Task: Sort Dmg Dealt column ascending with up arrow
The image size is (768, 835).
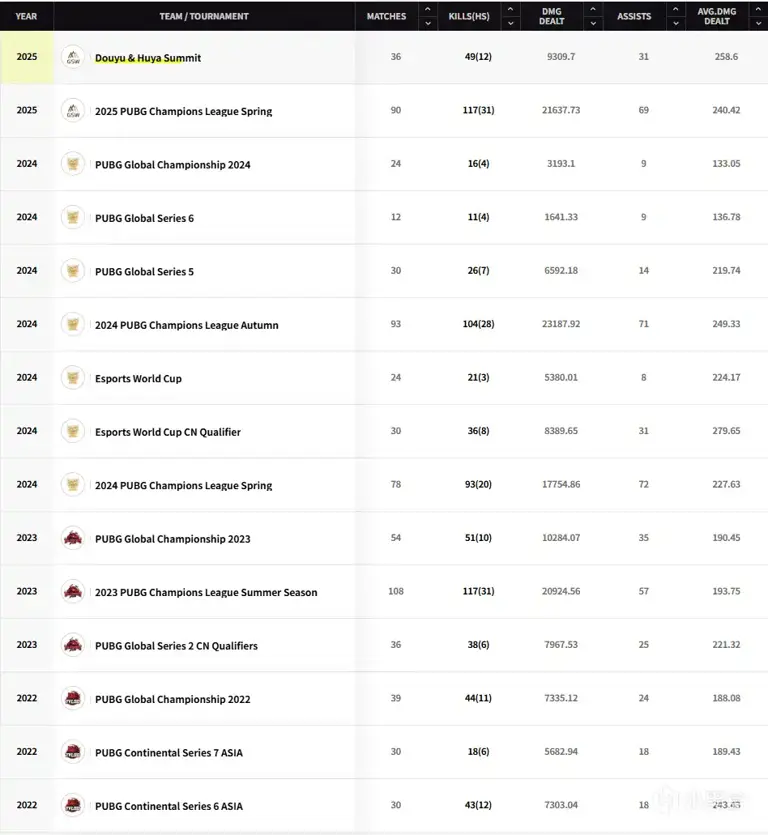Action: (593, 10)
